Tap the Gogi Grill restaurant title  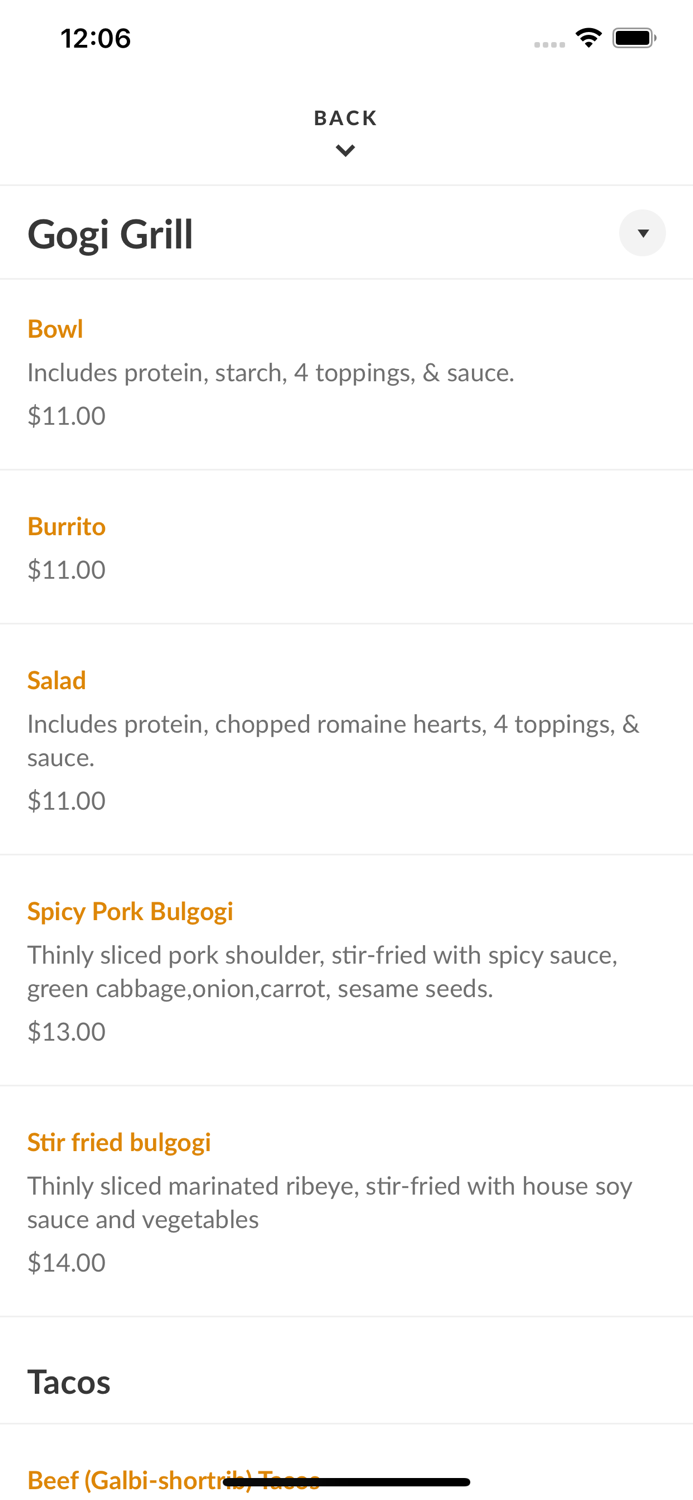tap(110, 232)
